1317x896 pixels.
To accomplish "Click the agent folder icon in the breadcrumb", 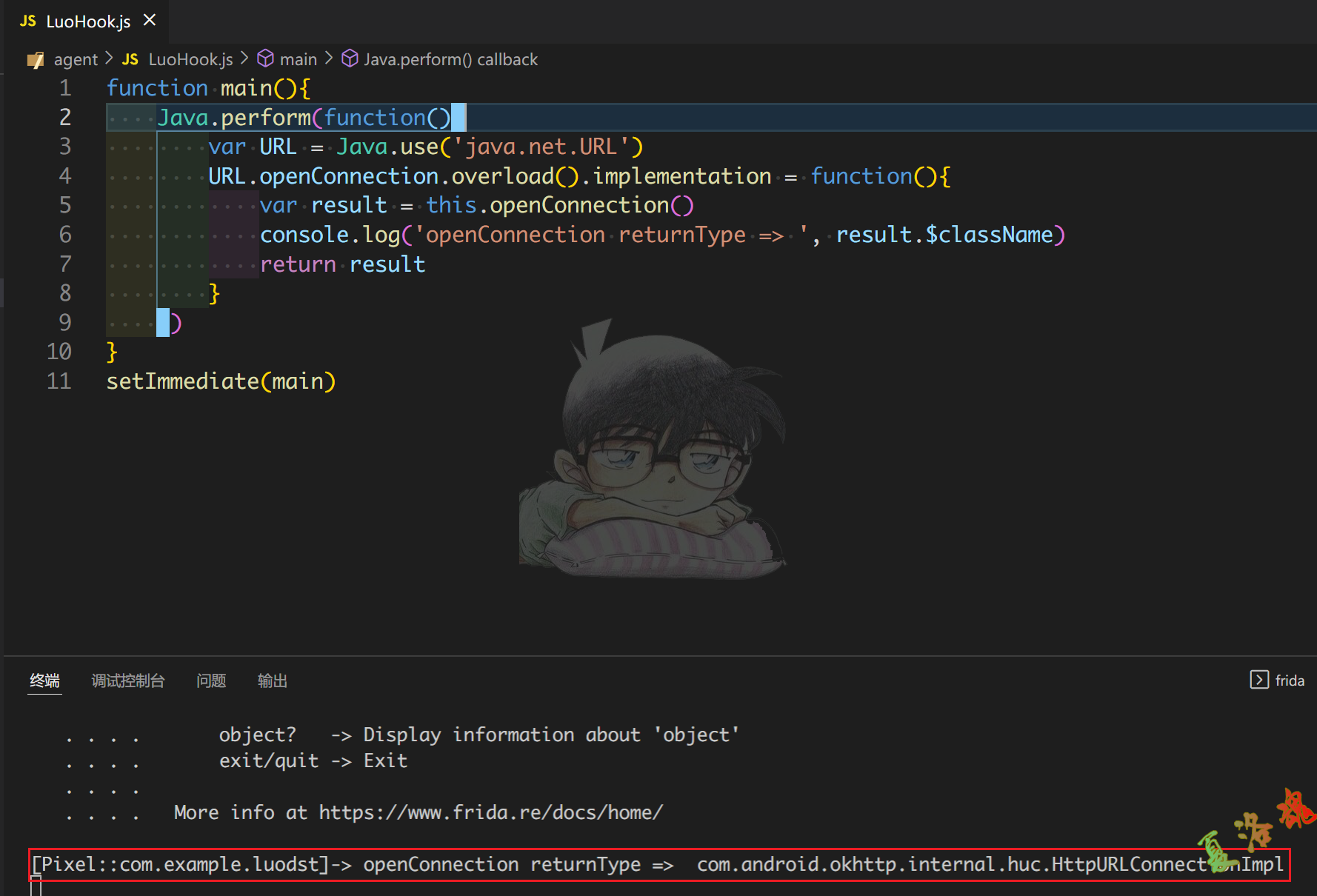I will tap(36, 60).
